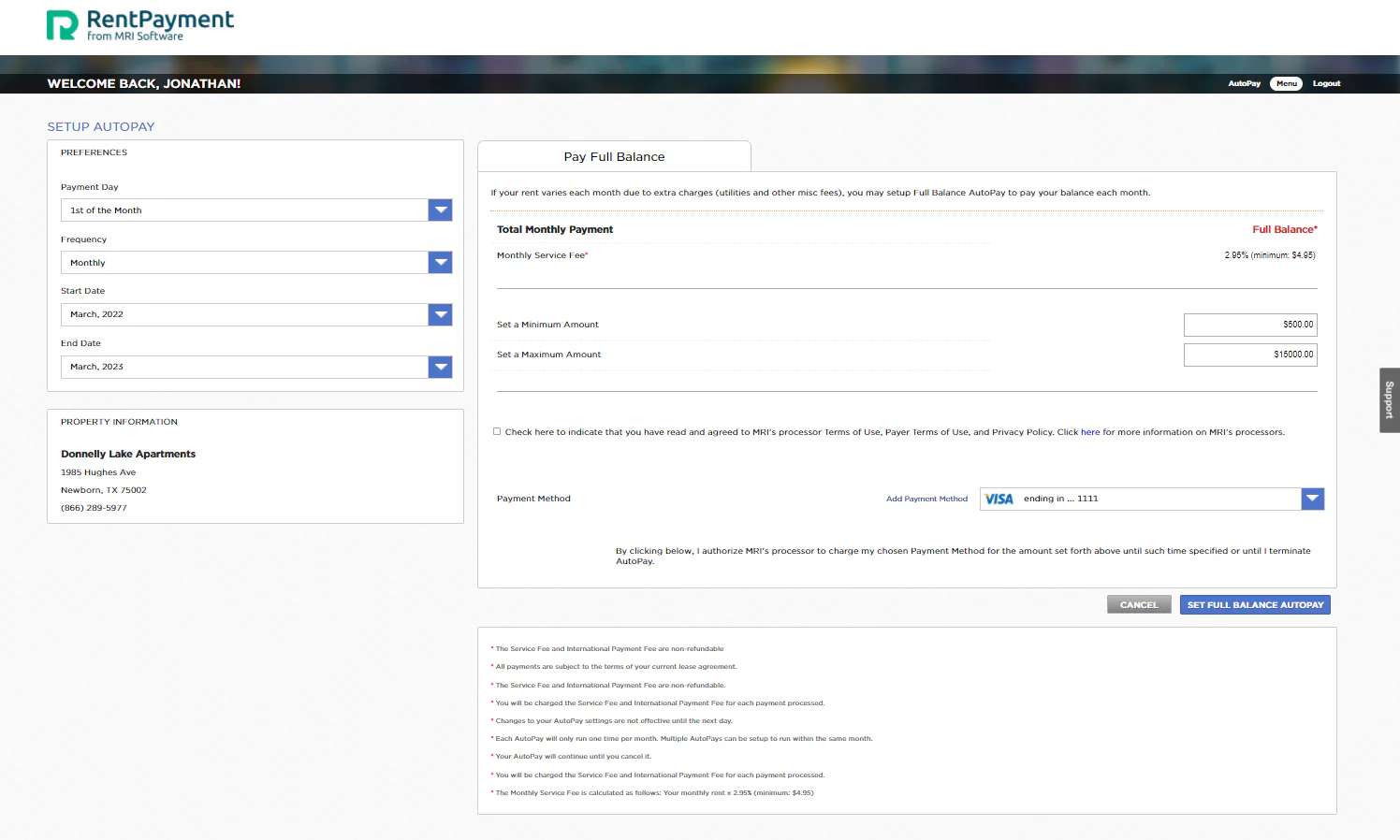Click the RentPayment logo icon
This screenshot has height=840, width=1400.
(62, 25)
